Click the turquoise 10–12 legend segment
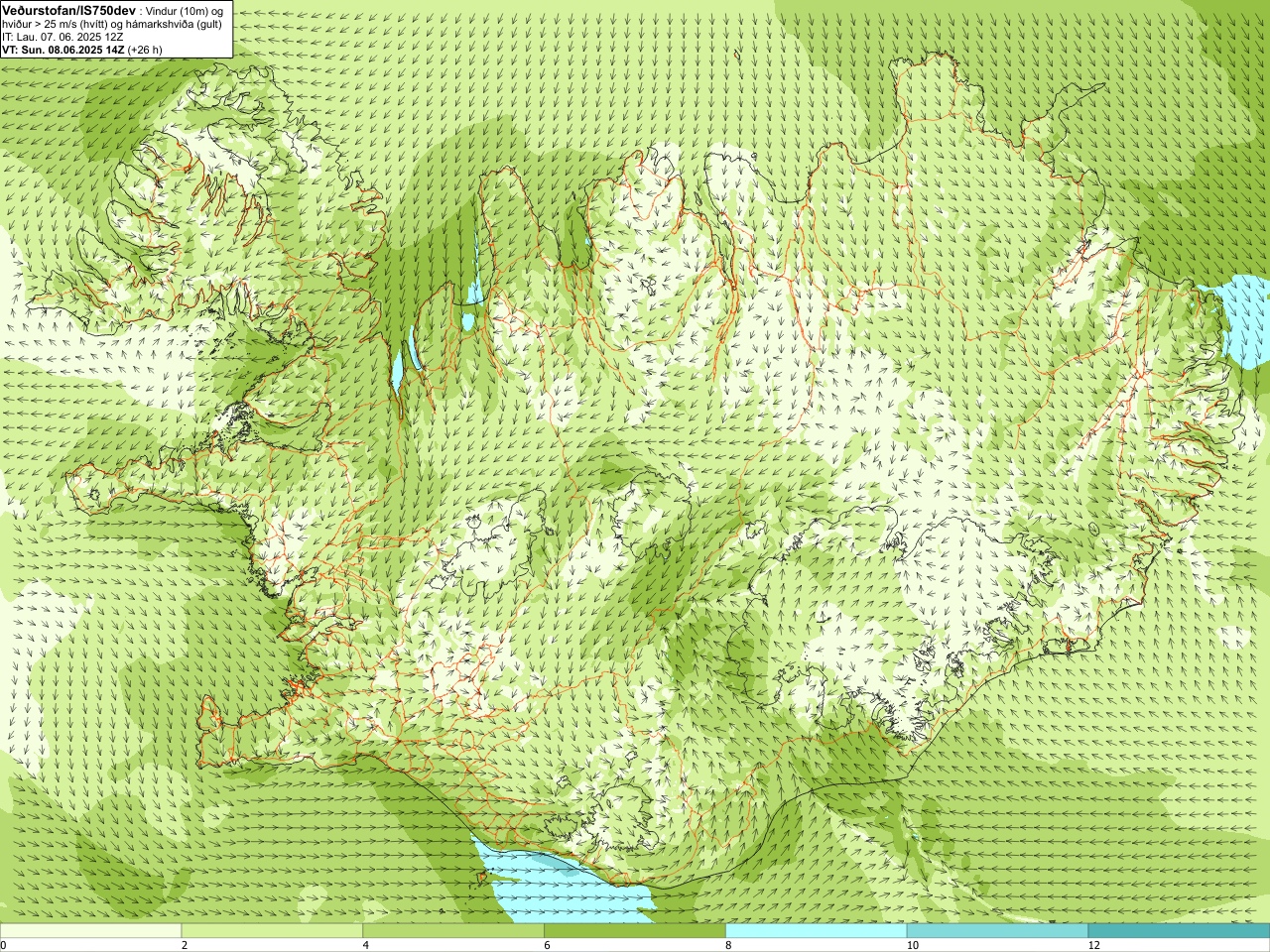 (x=997, y=931)
